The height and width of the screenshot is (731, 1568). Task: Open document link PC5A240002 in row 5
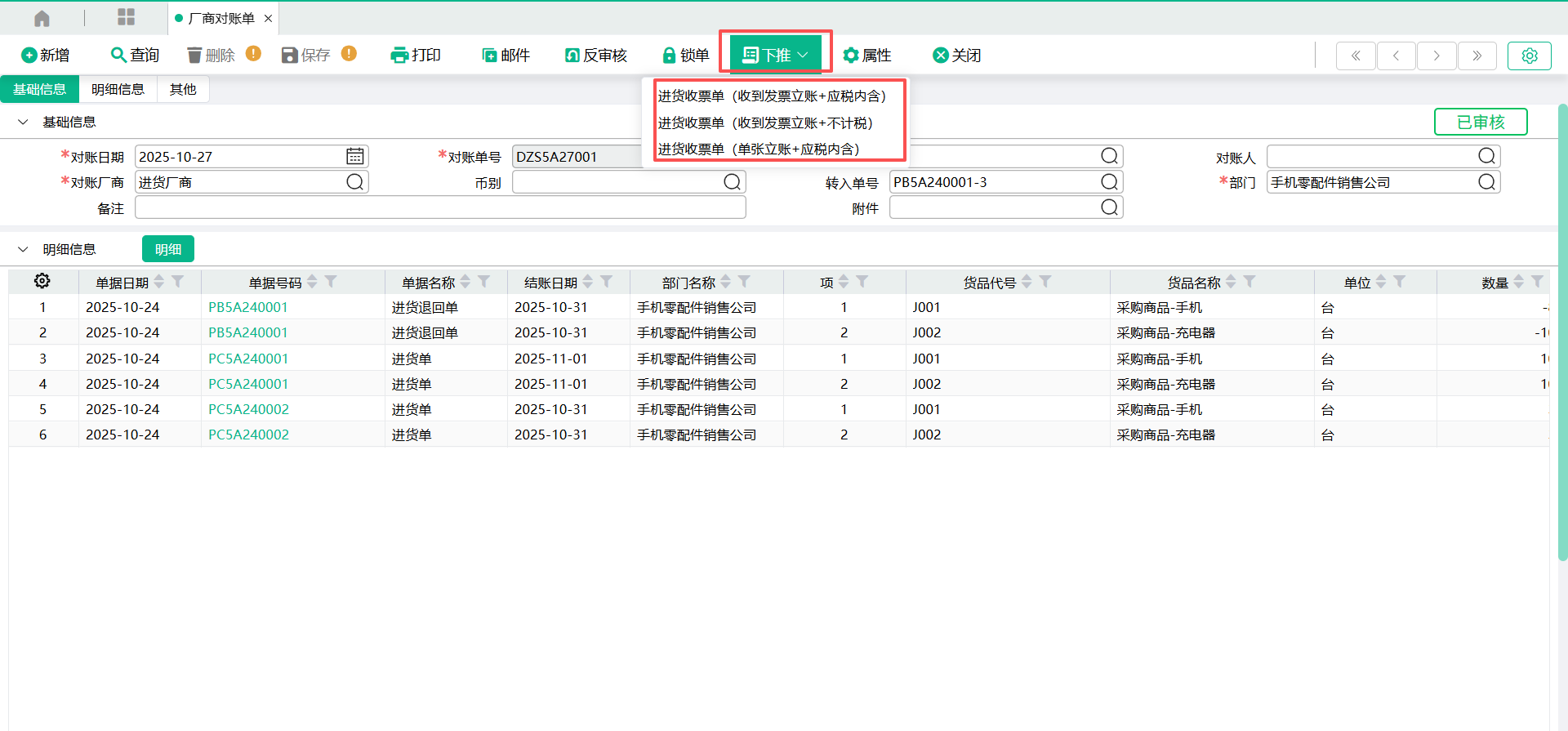point(248,409)
